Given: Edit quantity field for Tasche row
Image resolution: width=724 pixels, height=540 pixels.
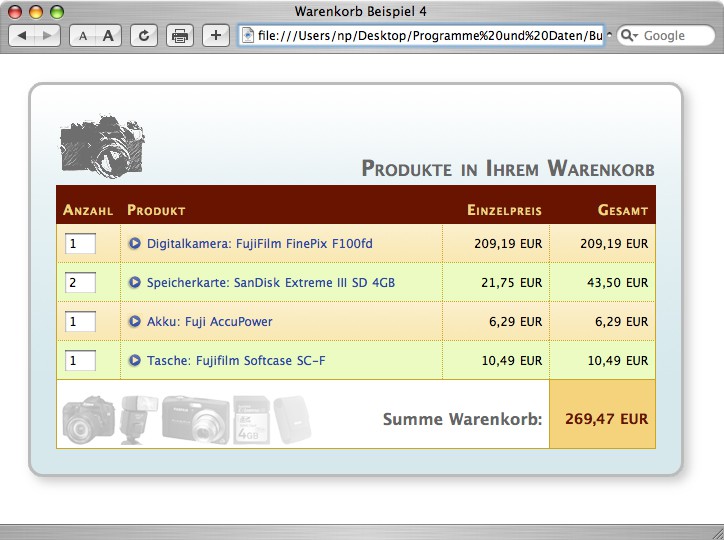Looking at the screenshot, I should [80, 360].
